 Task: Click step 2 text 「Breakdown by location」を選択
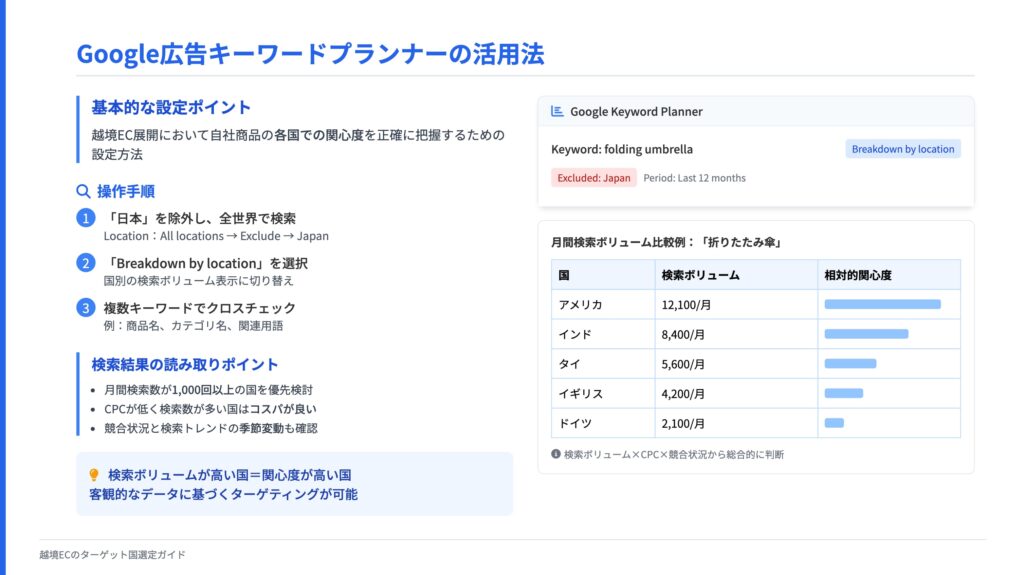click(206, 263)
